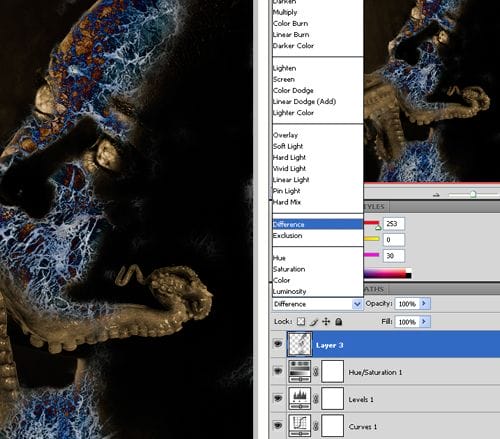
Task: Open the Fill slider arrow
Action: (x=424, y=322)
